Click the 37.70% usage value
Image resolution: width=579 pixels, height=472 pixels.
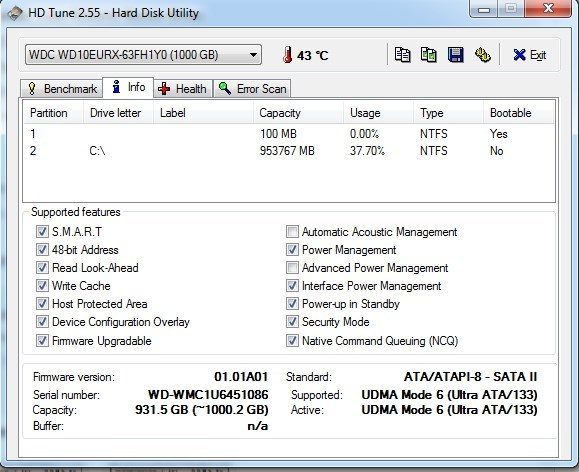coord(367,151)
